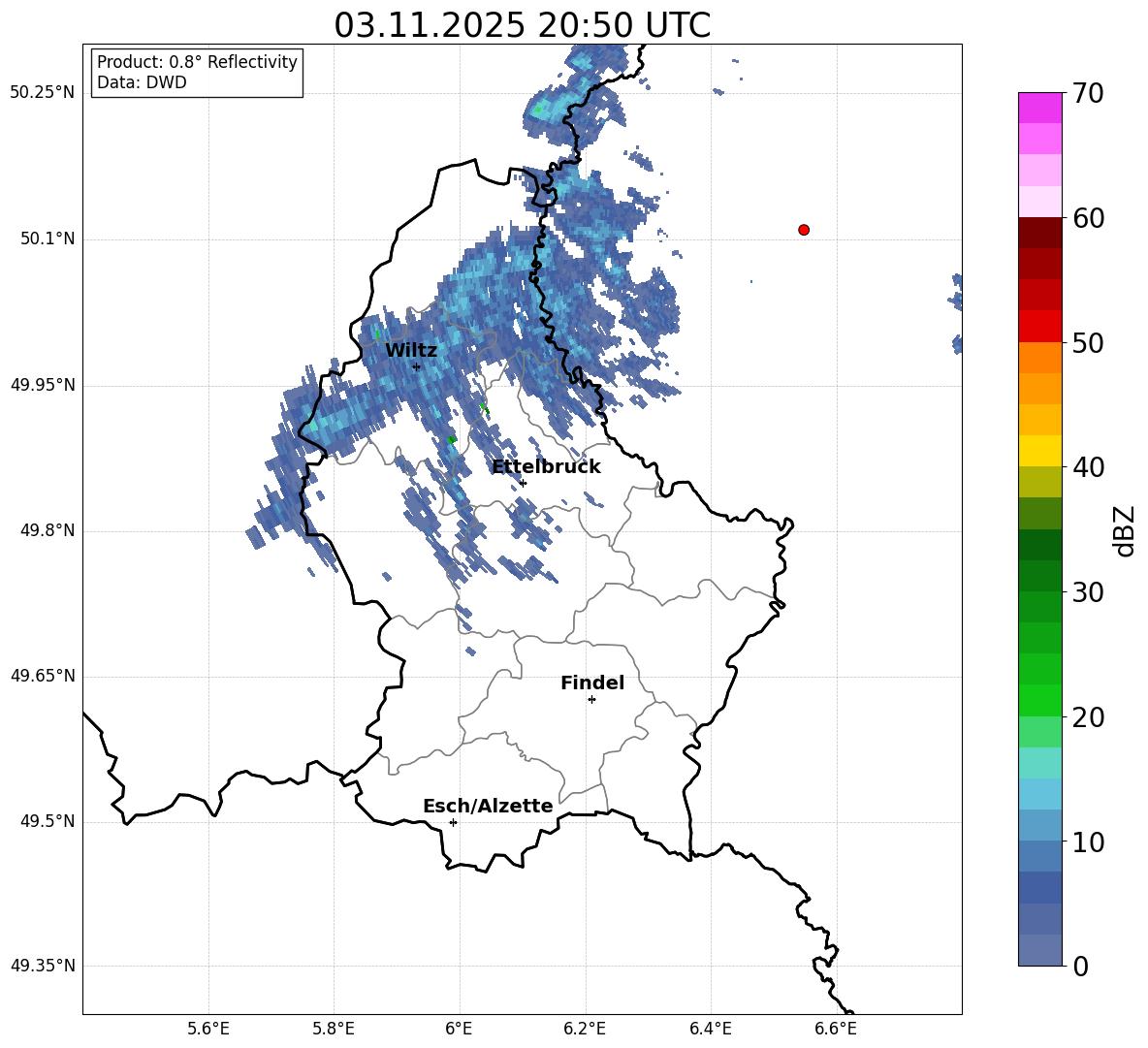Click 'Product: 0.8° Reflectivity' text

point(197,61)
